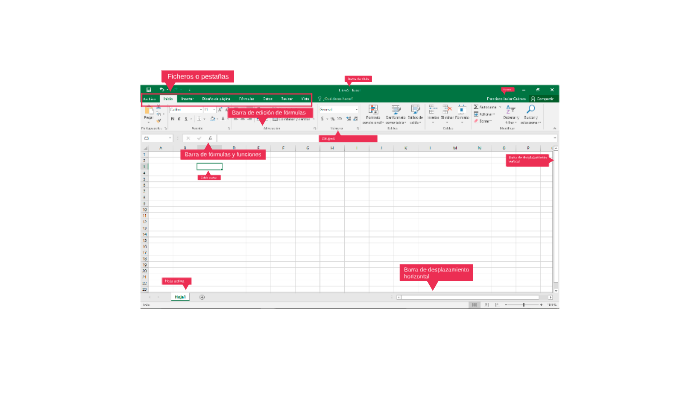Click the Undo arrow in quick access toolbar
This screenshot has height=394, width=700.
[162, 90]
